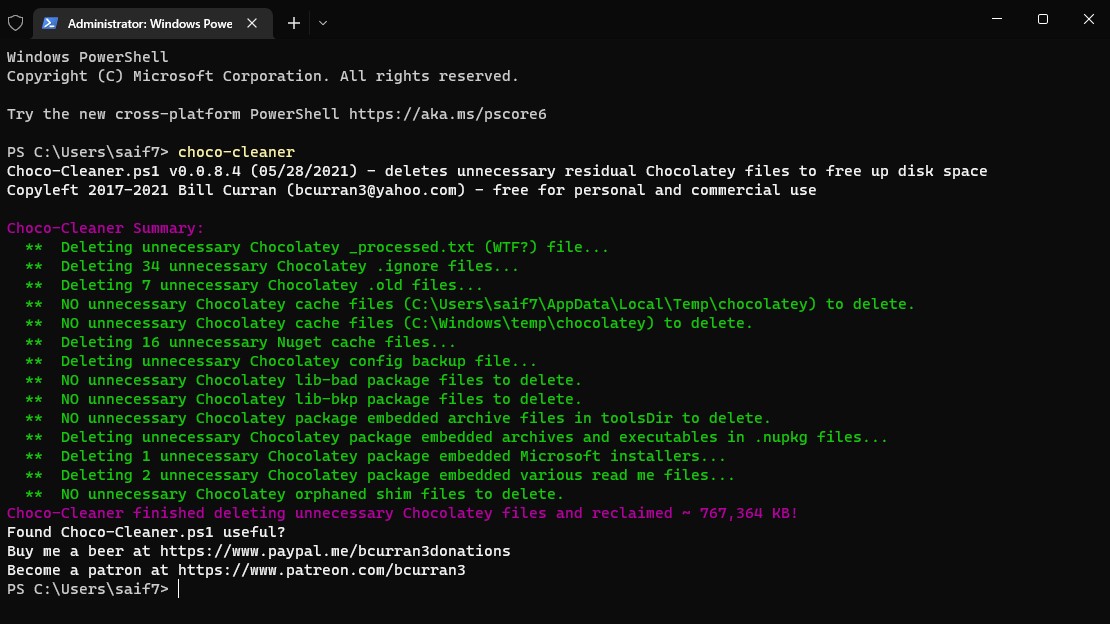Click the PowerShell icon on the tab
The image size is (1110, 624).
50,22
